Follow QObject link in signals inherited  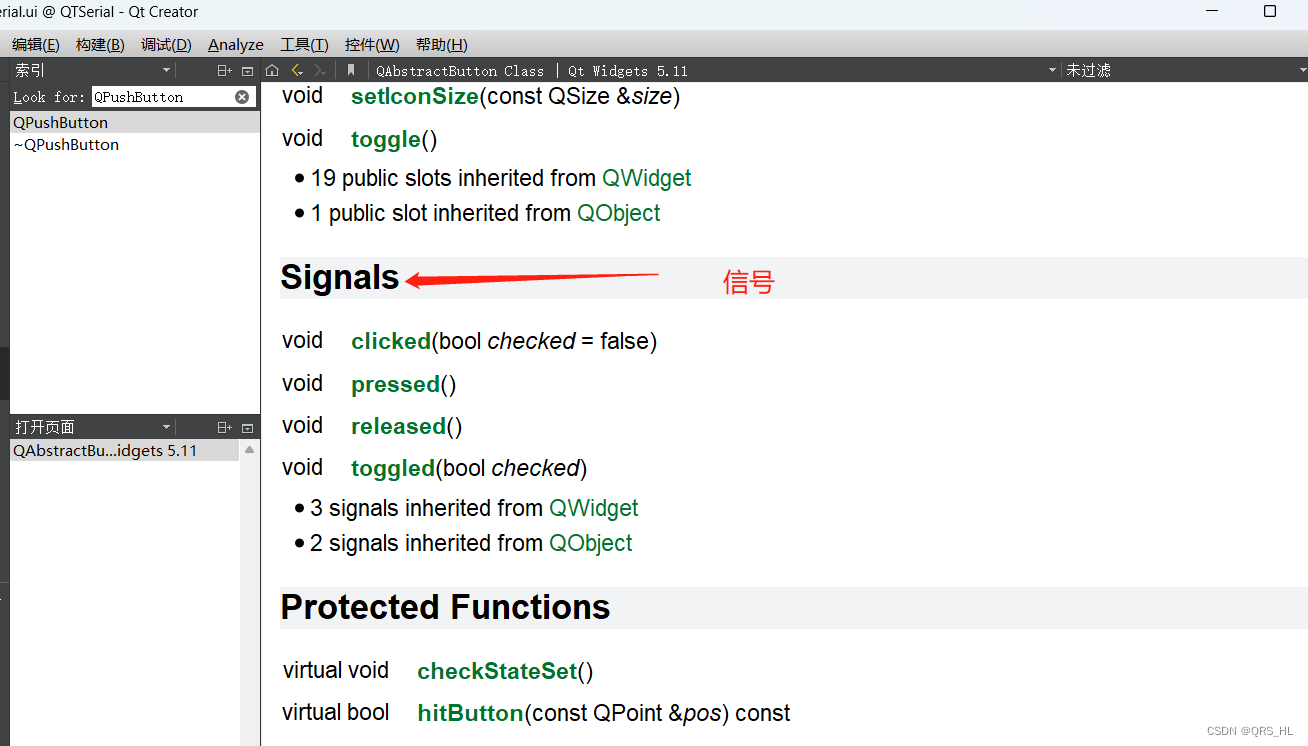(x=591, y=543)
